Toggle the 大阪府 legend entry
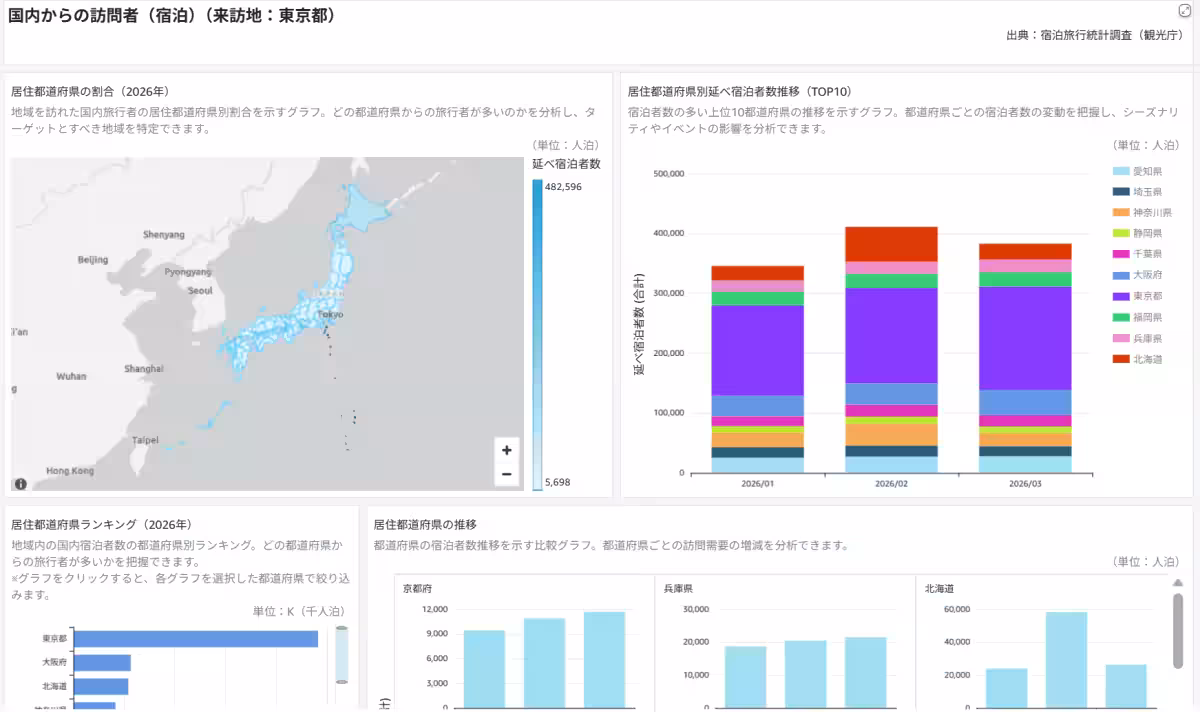 (x=1140, y=276)
